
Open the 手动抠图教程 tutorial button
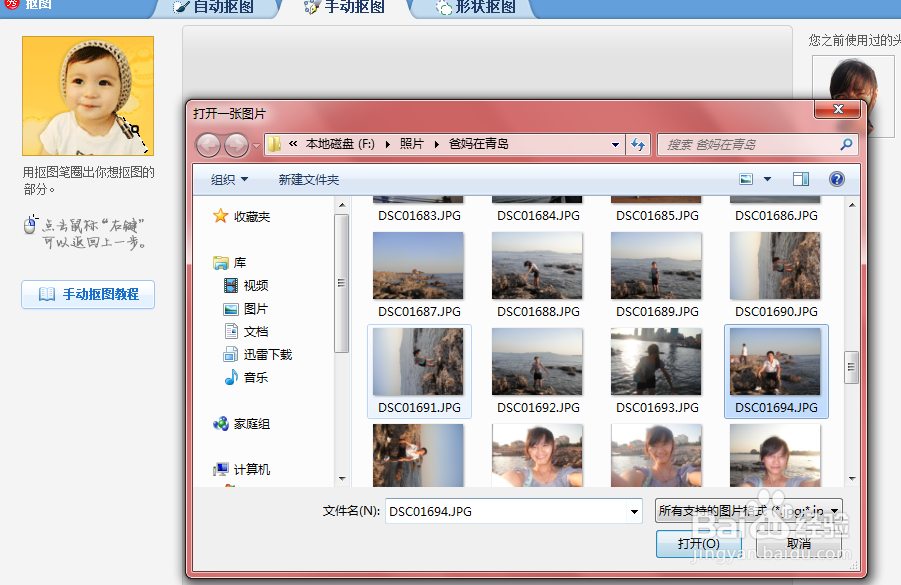(x=88, y=294)
